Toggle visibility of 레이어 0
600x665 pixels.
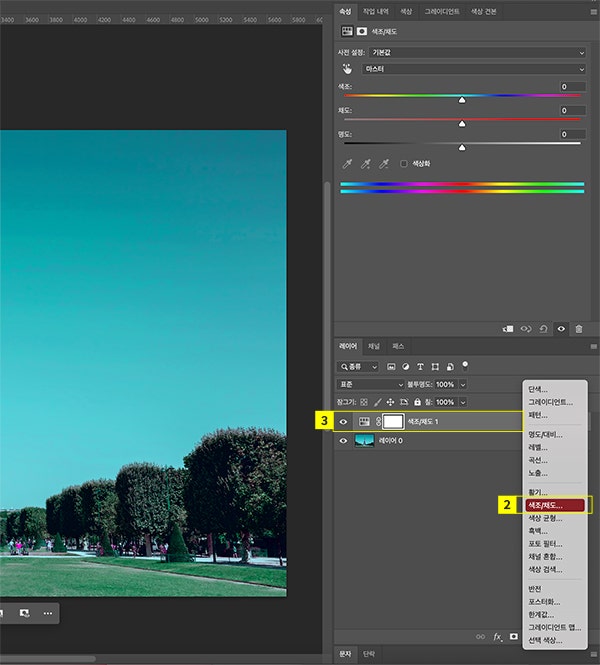click(x=343, y=440)
